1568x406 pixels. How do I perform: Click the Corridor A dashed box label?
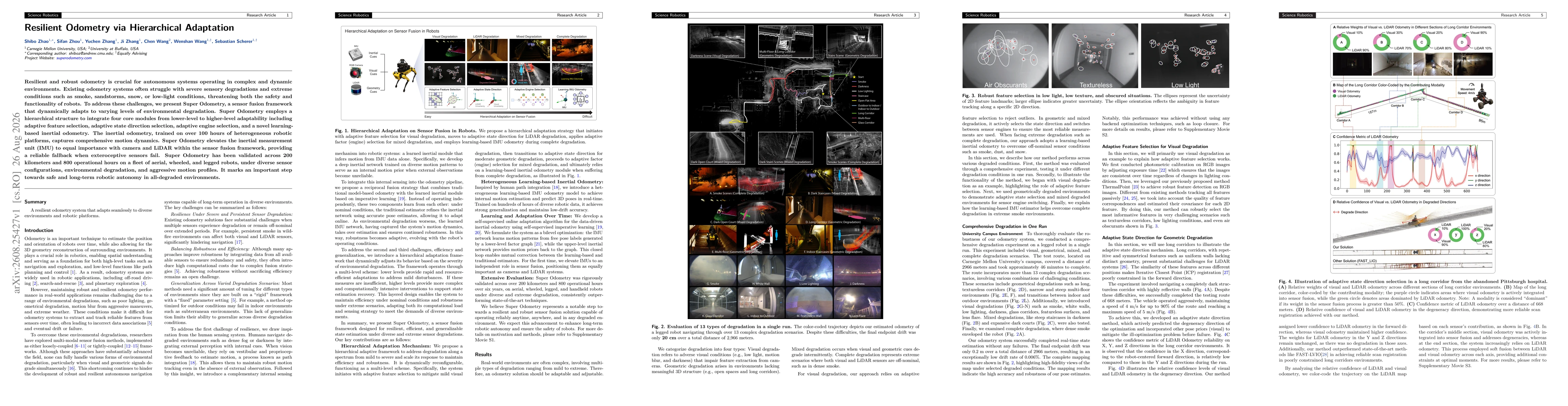coord(1343,120)
